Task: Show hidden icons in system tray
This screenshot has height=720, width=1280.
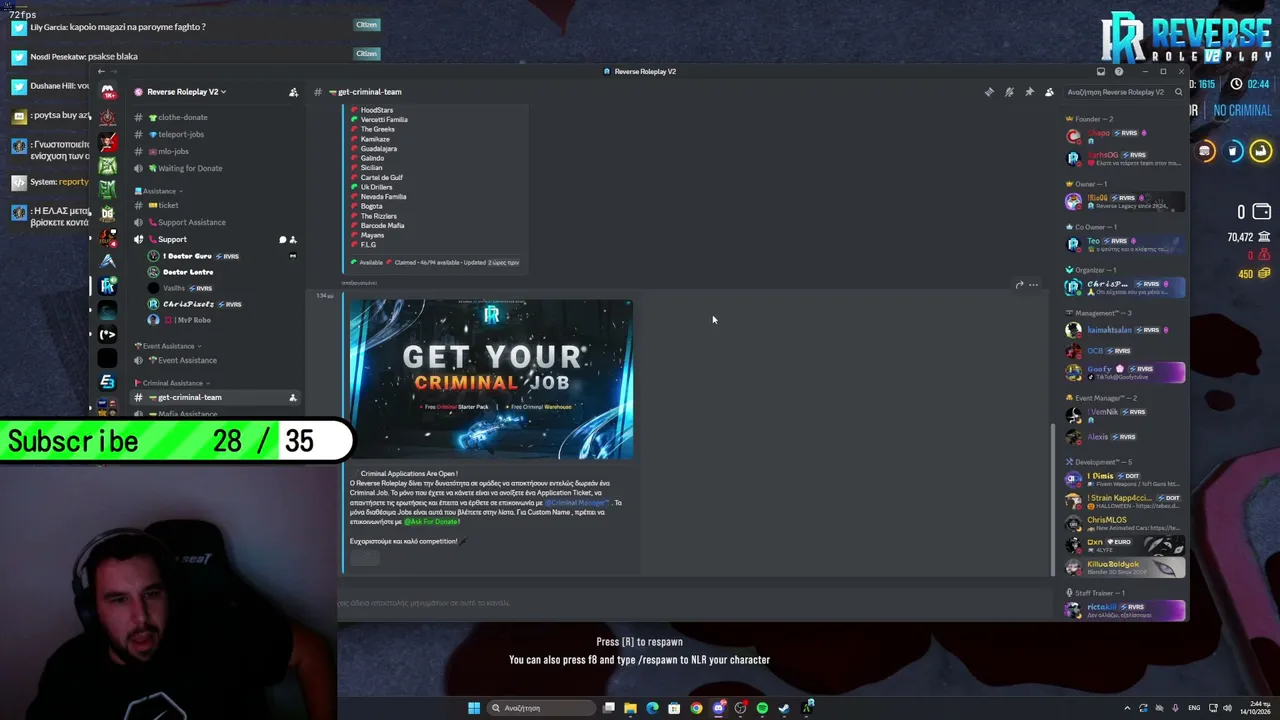Action: 1128,708
